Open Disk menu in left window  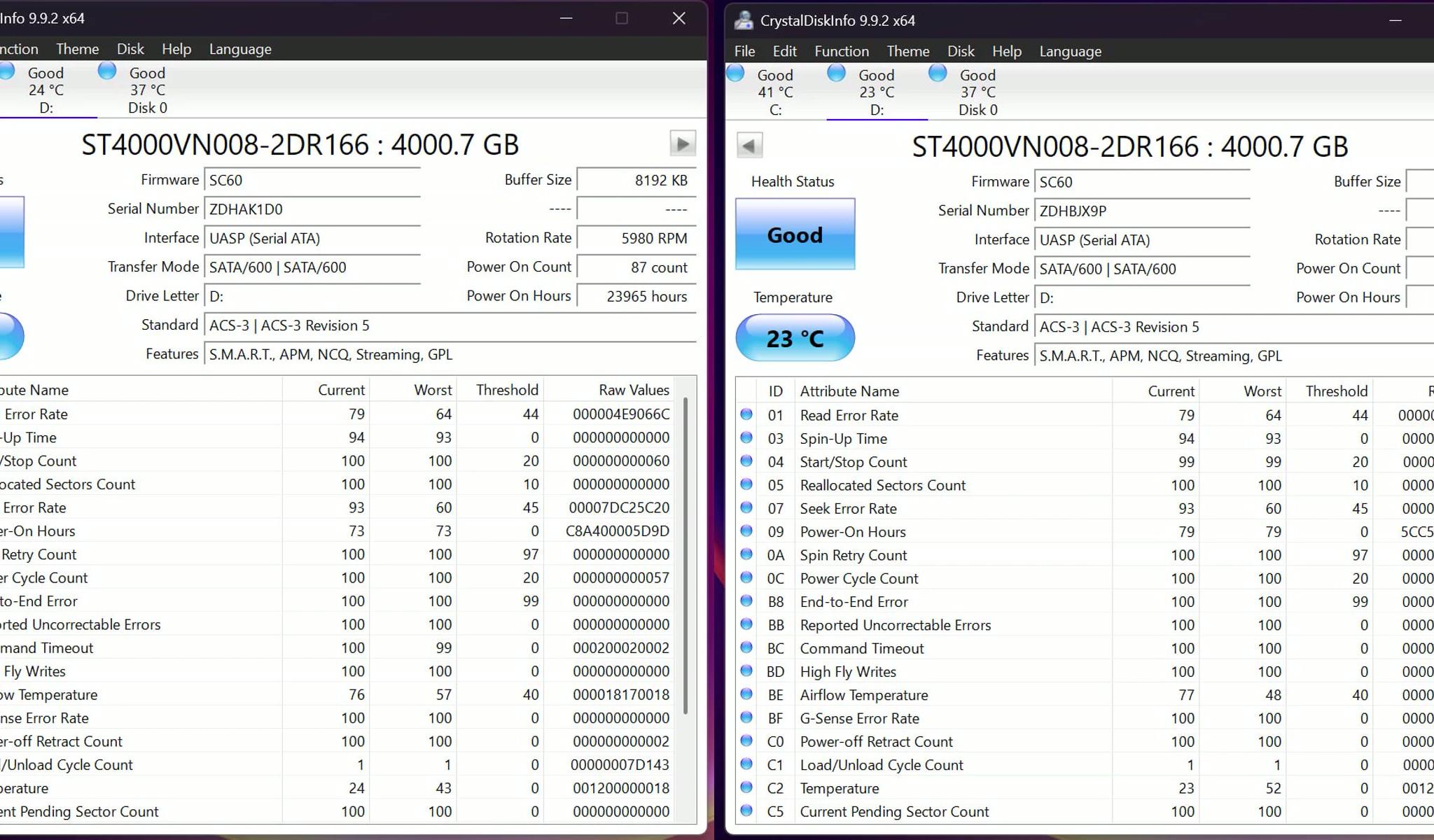coord(130,49)
